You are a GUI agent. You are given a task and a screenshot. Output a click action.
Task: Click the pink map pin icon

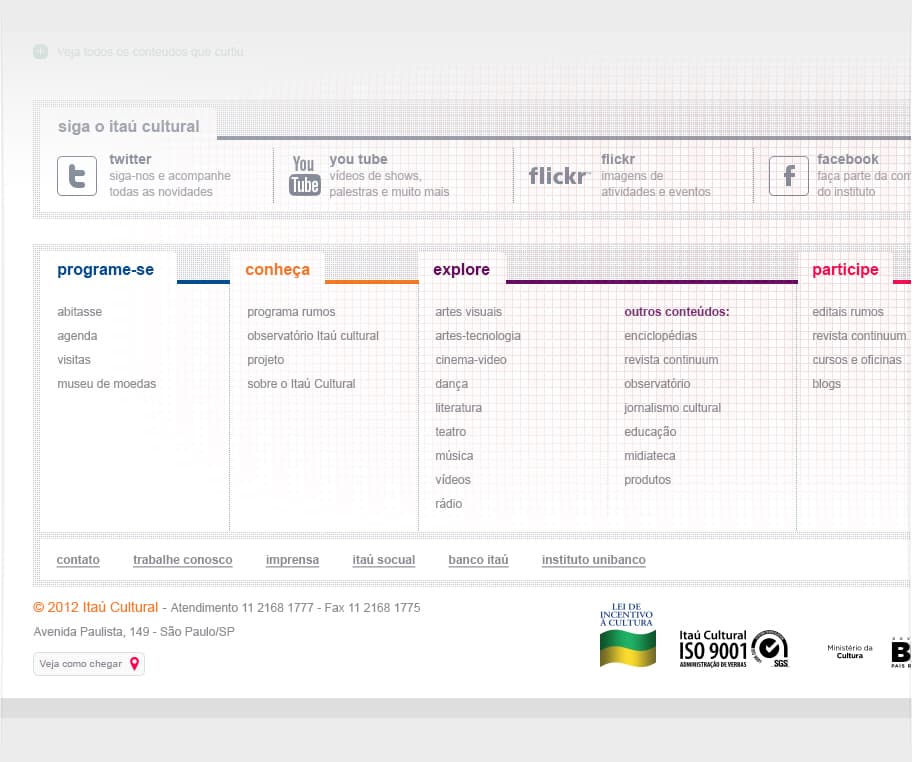click(134, 664)
